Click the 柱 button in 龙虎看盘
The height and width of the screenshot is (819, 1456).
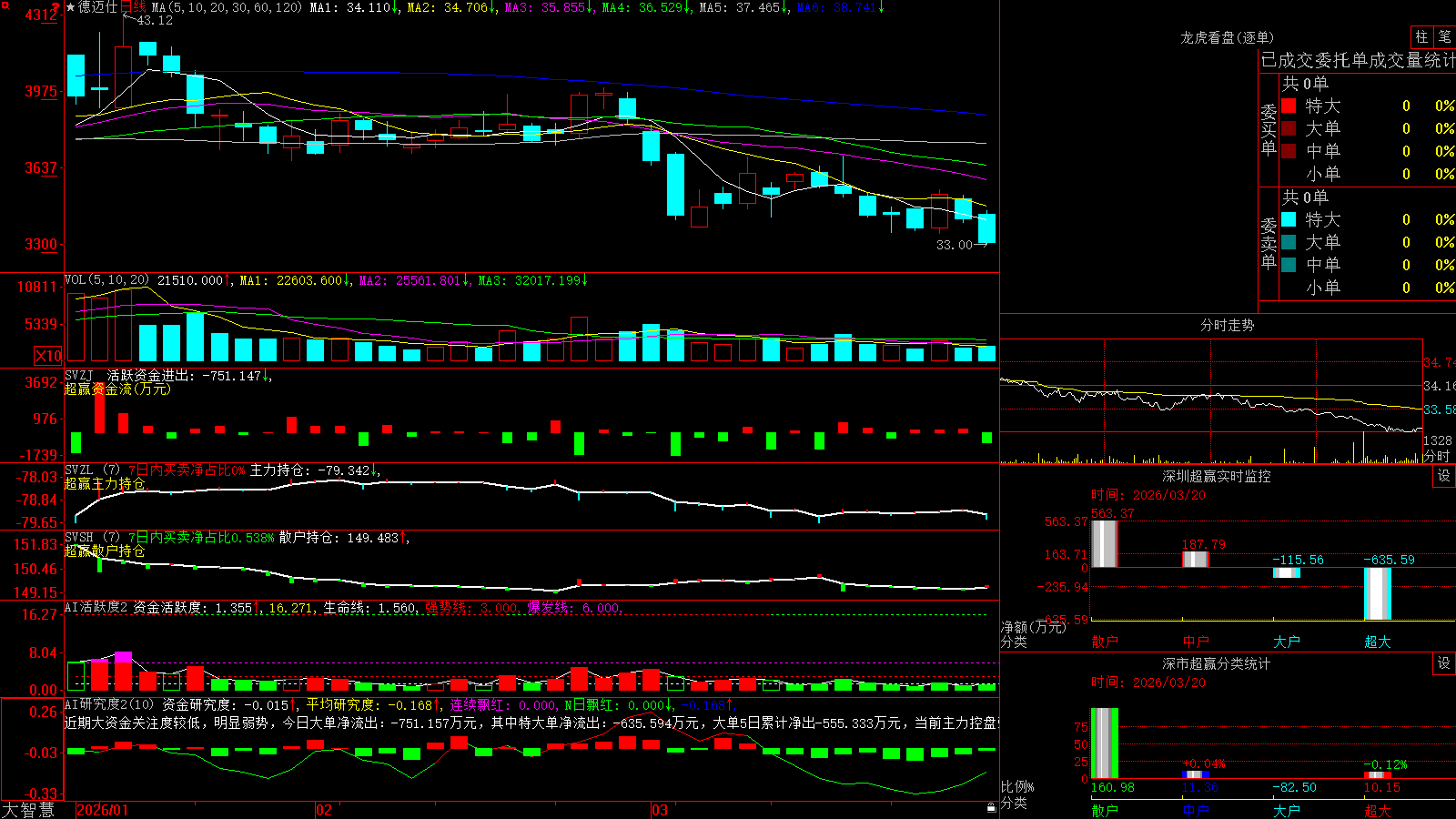(x=1422, y=36)
